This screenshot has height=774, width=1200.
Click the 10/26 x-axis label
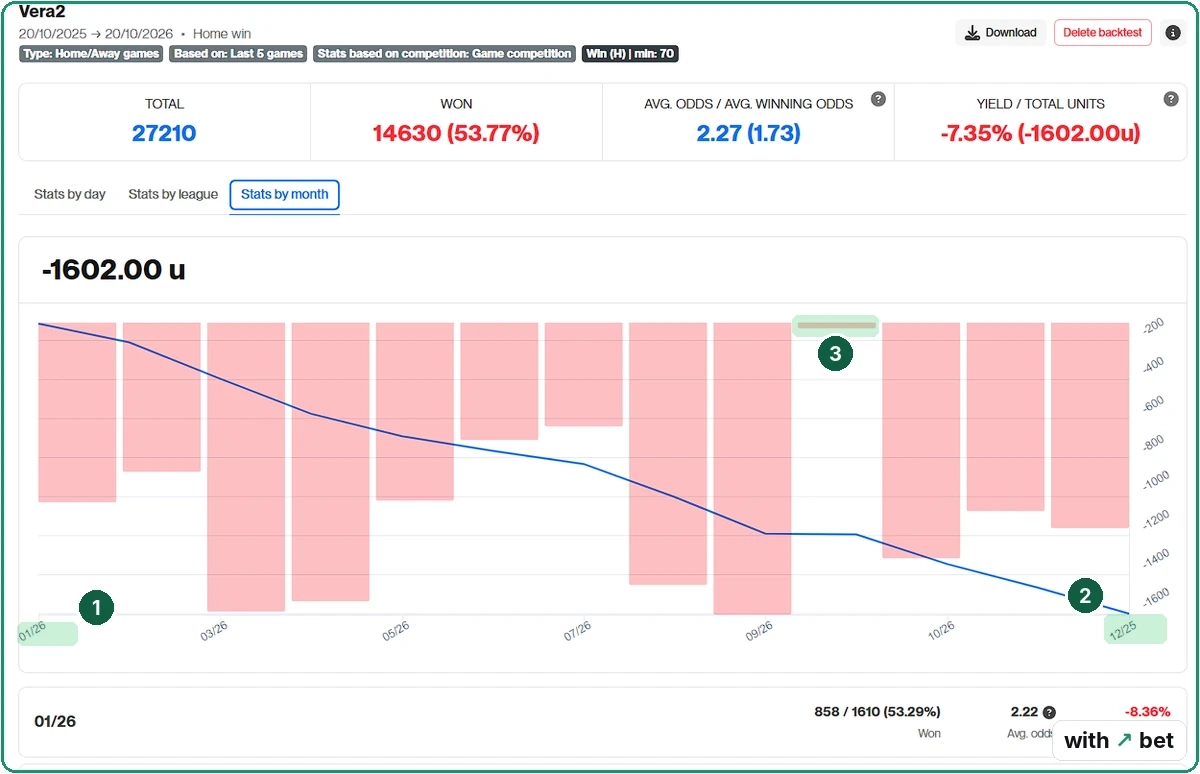click(x=942, y=631)
